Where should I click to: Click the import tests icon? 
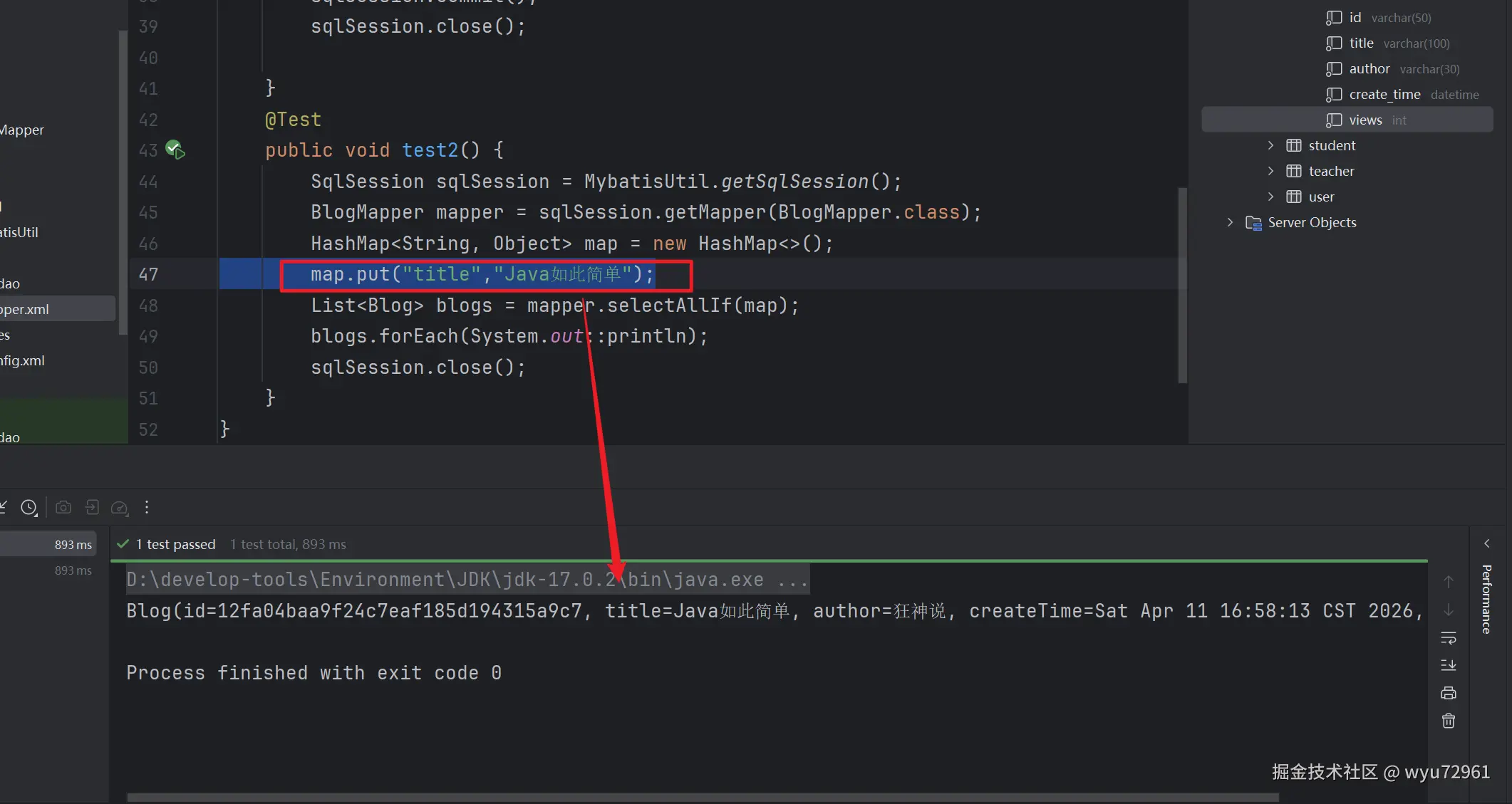click(92, 508)
